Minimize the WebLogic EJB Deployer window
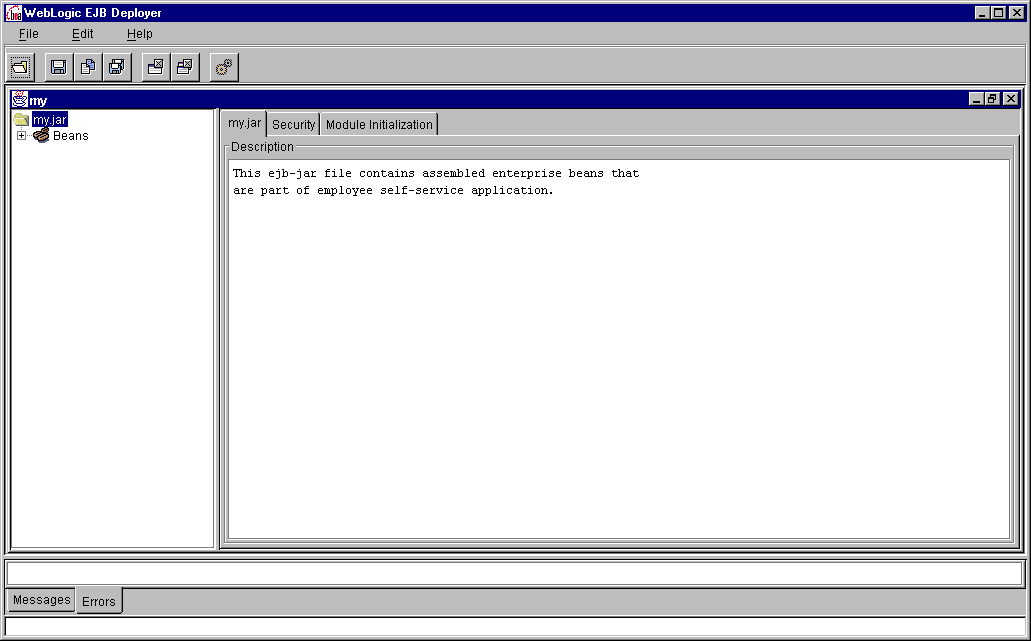Viewport: 1031px width, 641px height. [x=982, y=12]
